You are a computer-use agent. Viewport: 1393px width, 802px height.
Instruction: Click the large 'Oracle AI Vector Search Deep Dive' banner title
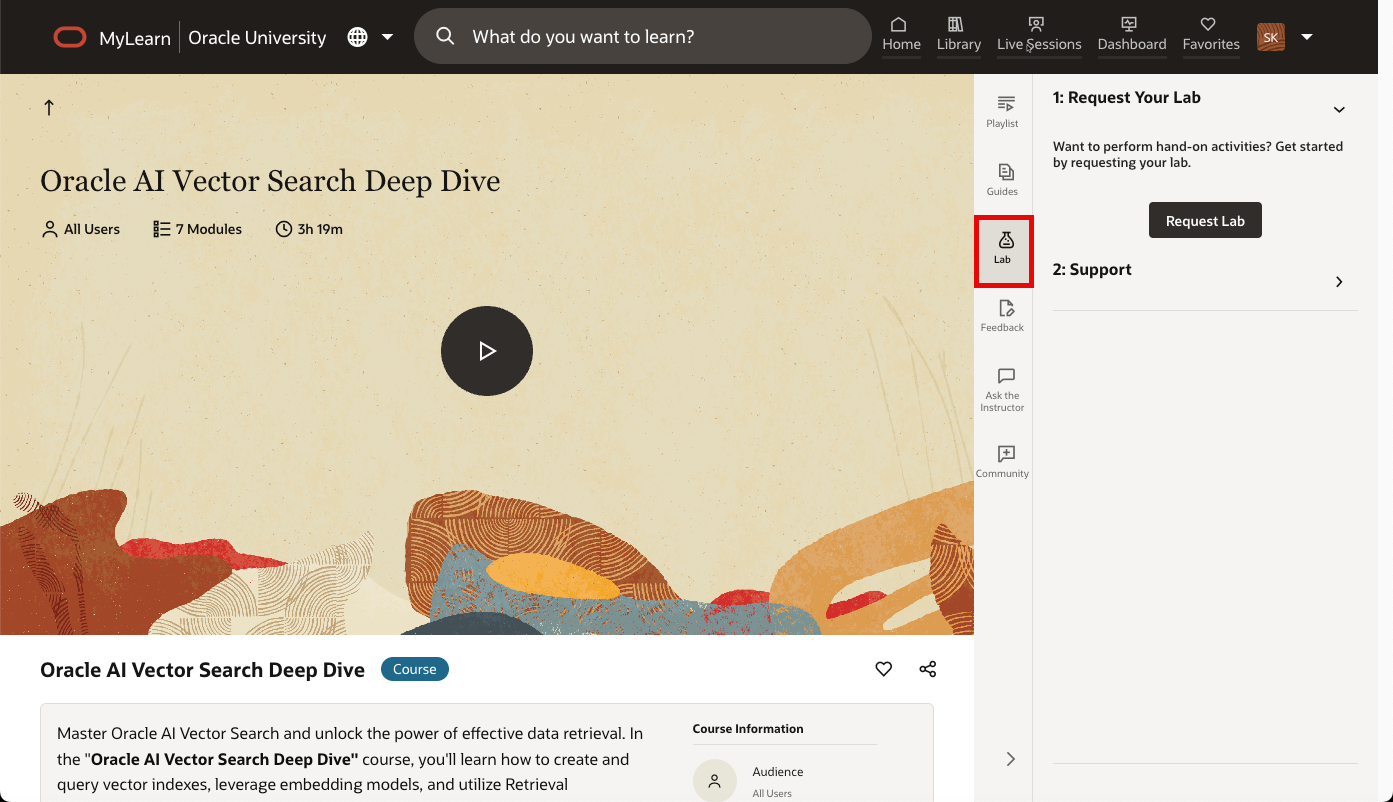(x=270, y=181)
